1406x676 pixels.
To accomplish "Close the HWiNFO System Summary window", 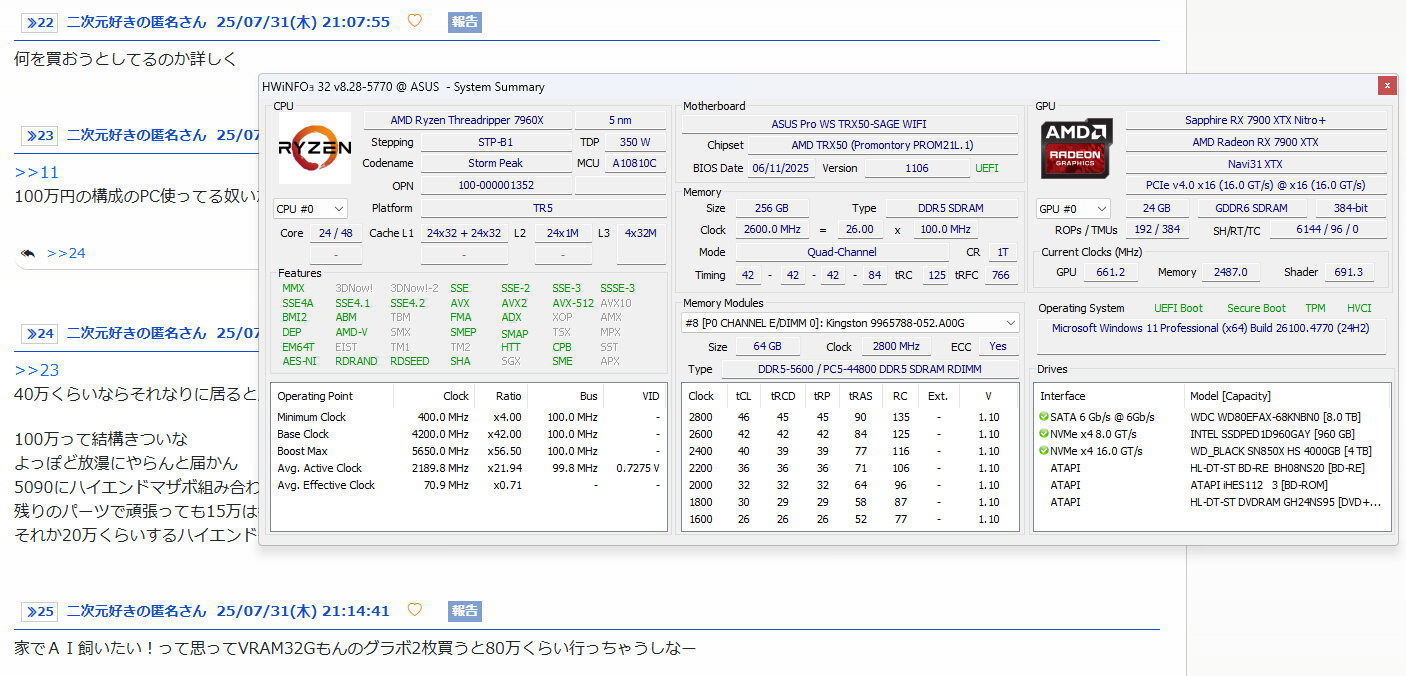I will (x=1386, y=86).
